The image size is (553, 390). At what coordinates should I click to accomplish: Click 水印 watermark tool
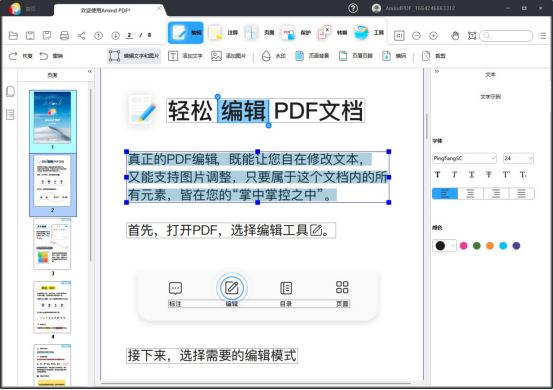[274, 56]
